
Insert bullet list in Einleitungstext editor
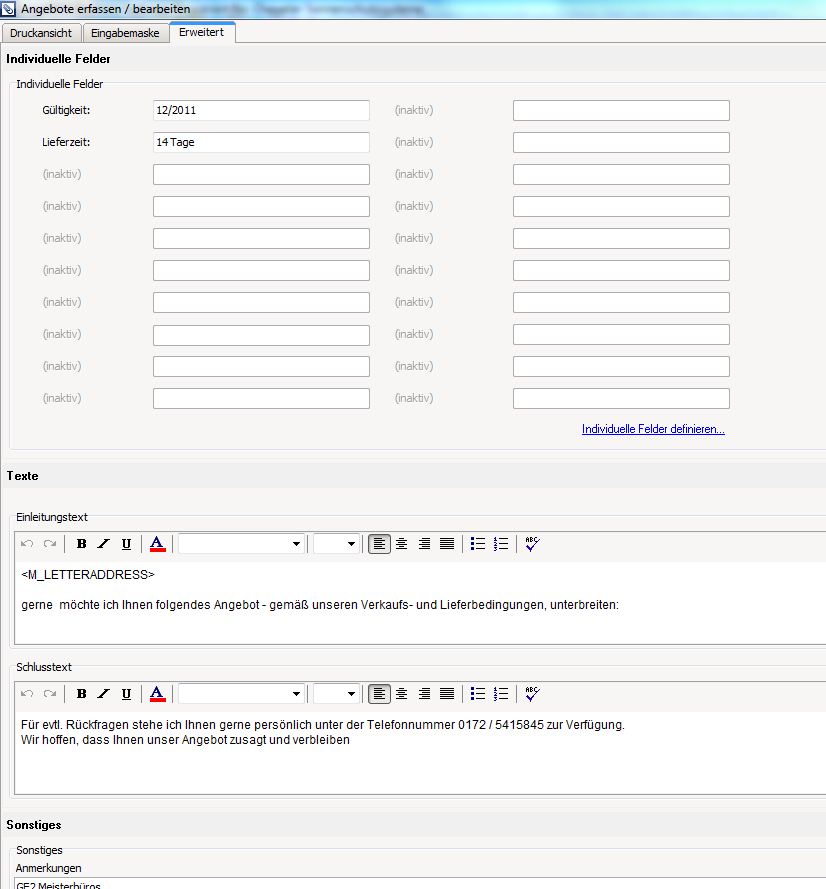point(478,544)
